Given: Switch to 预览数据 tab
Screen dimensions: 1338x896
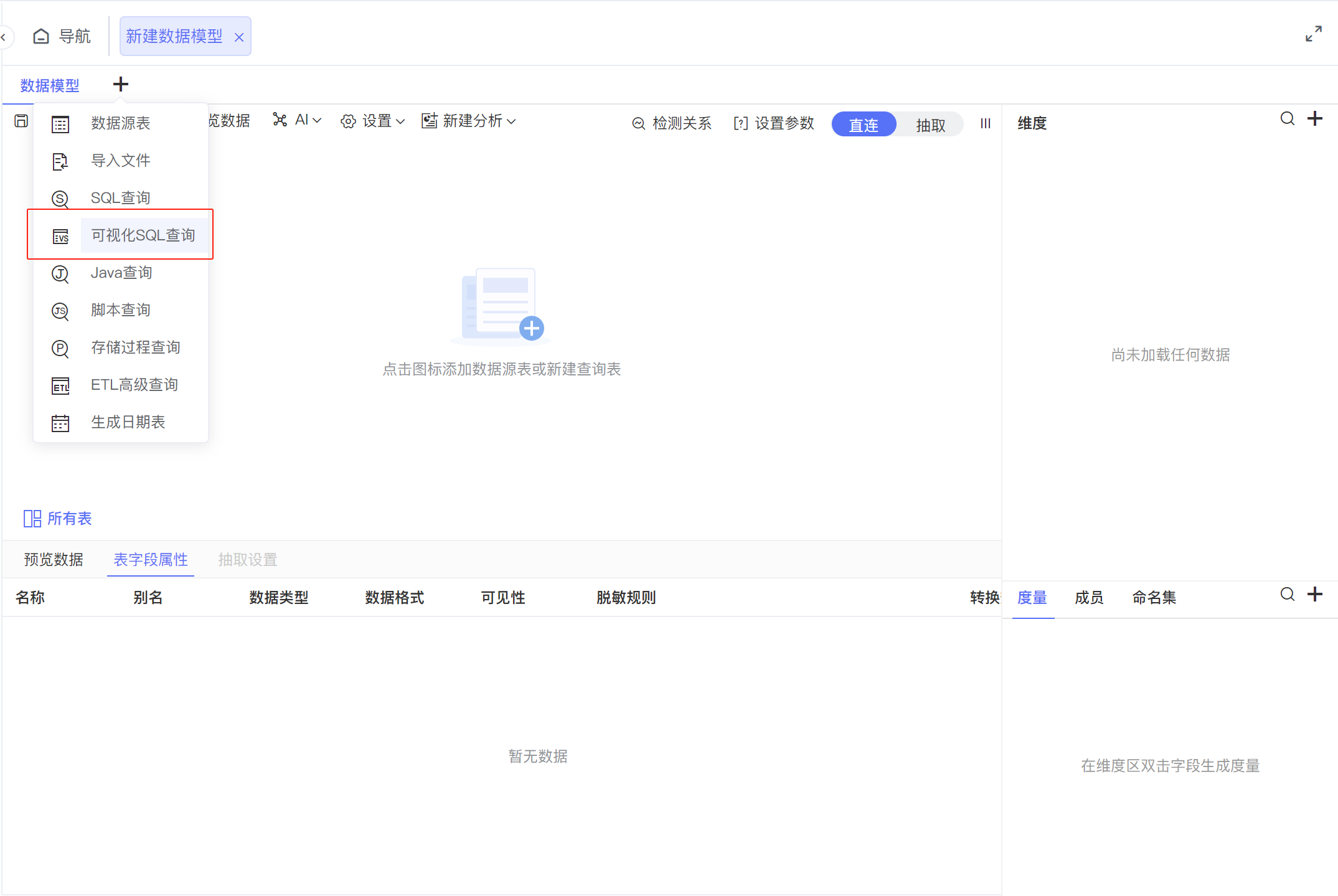Looking at the screenshot, I should 54,560.
